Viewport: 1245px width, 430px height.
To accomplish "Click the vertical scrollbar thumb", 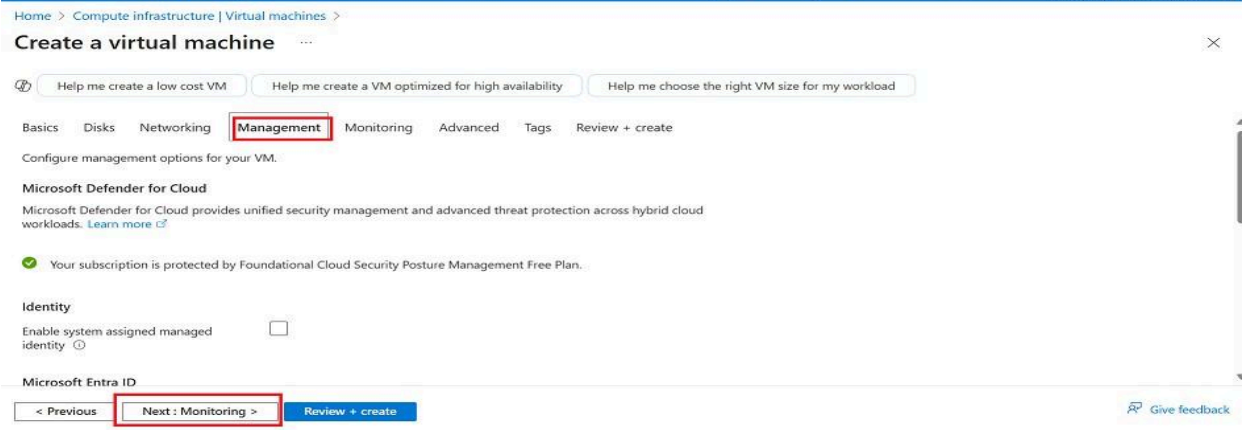I will [1240, 165].
